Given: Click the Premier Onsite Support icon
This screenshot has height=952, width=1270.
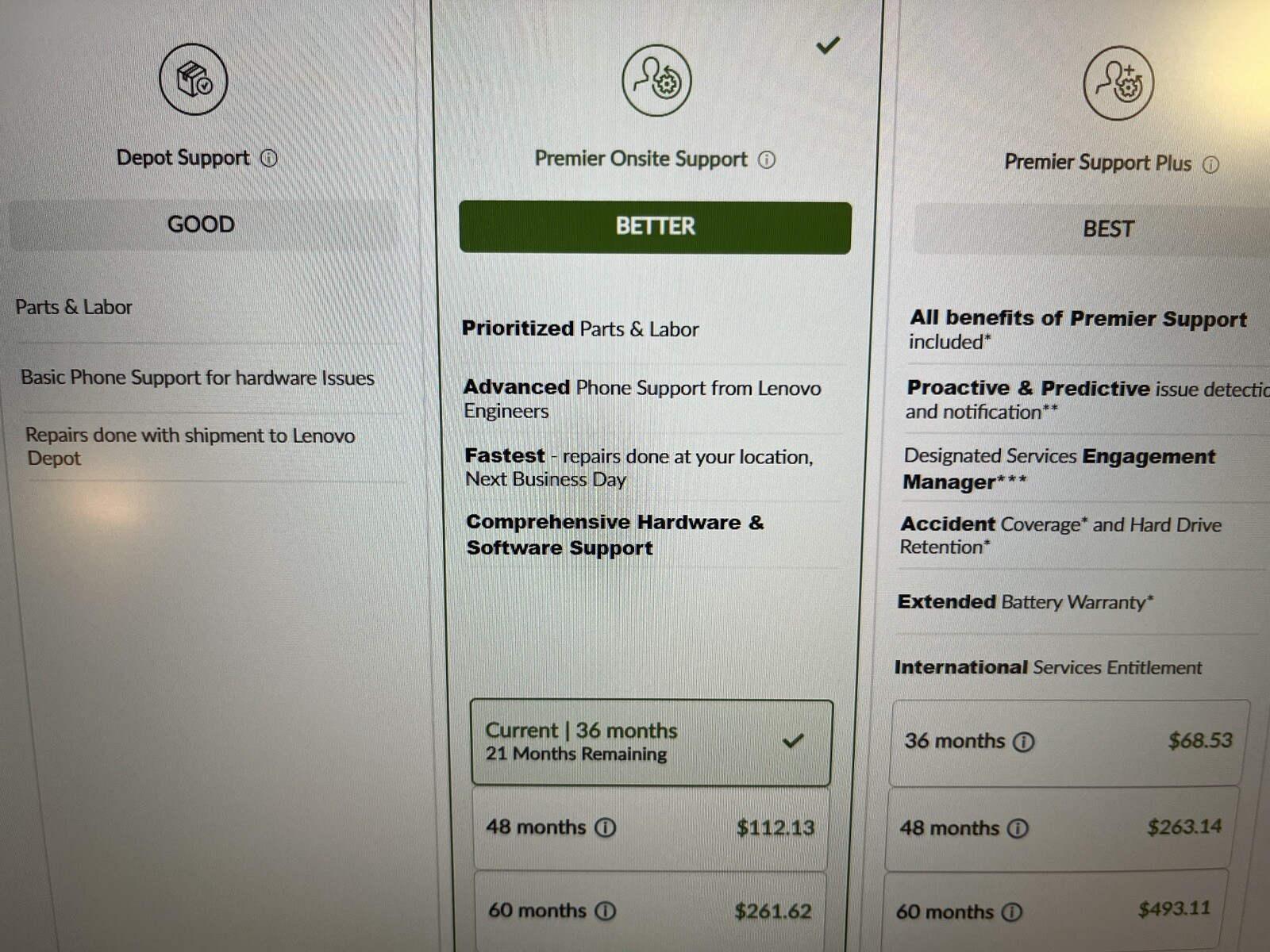Looking at the screenshot, I should (x=656, y=80).
